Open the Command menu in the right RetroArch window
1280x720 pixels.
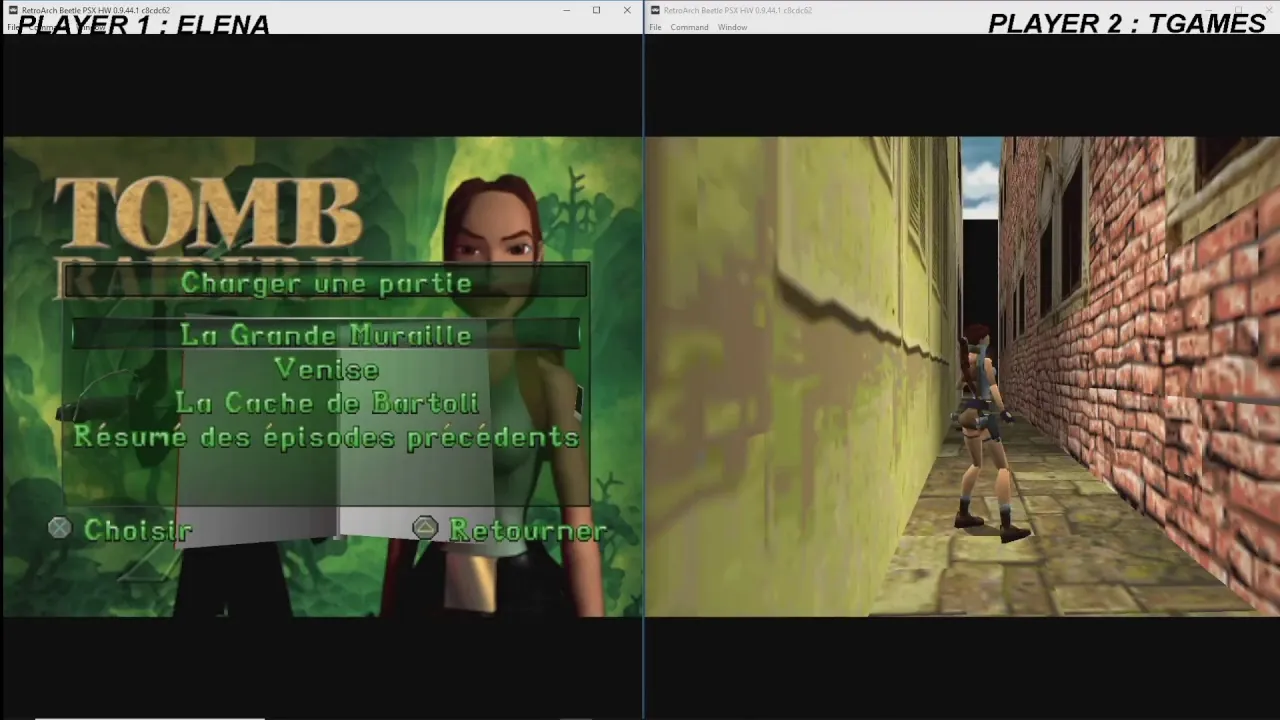pos(689,27)
